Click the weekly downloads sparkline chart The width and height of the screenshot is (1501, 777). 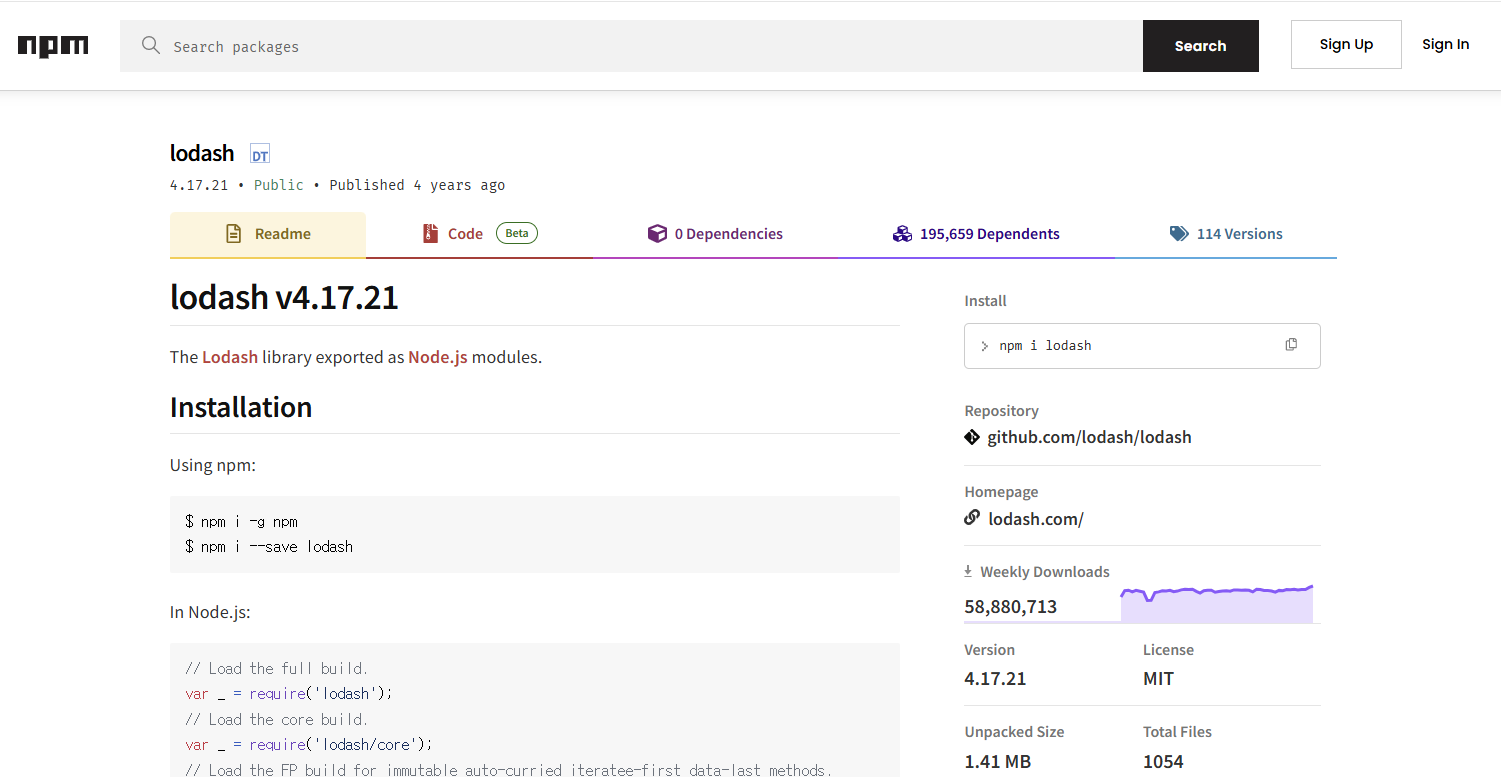point(1216,603)
